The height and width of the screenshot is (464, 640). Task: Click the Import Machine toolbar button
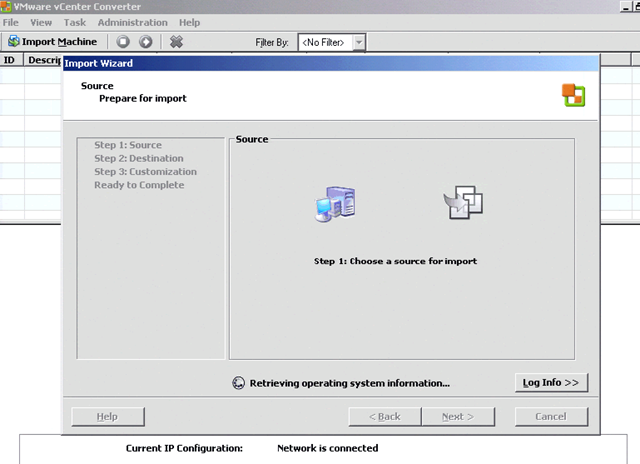(52, 42)
